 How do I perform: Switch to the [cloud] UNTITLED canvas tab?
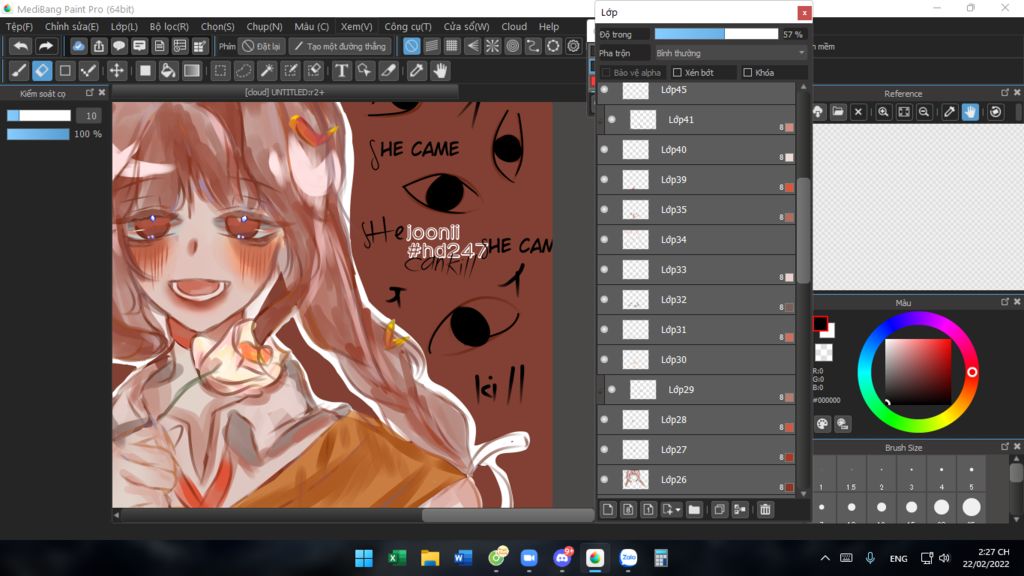pos(285,93)
